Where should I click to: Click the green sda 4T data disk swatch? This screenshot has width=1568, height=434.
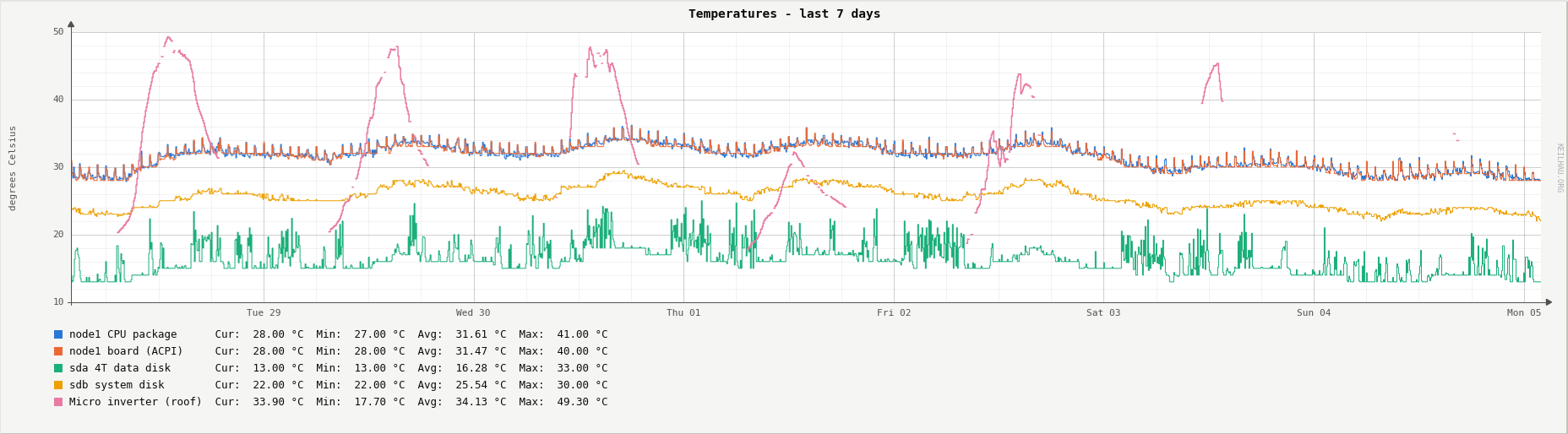pyautogui.click(x=58, y=368)
